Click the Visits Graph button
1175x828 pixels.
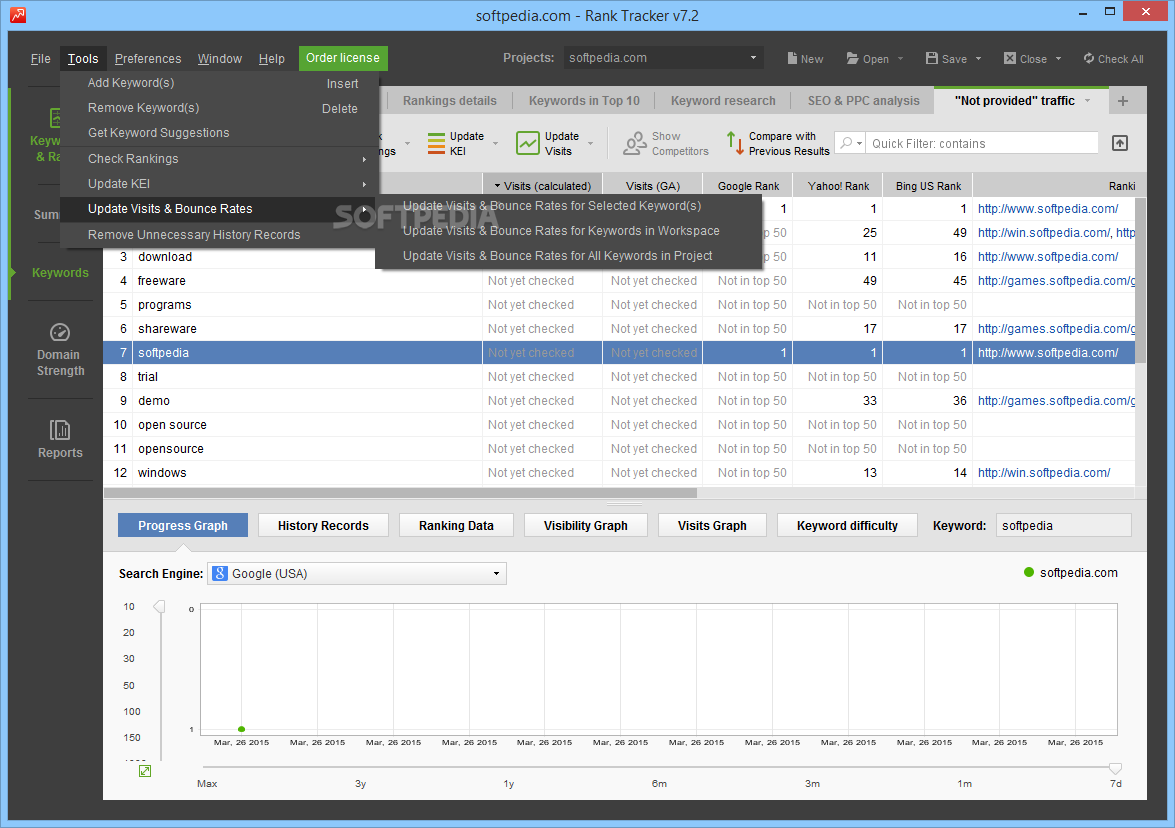712,525
